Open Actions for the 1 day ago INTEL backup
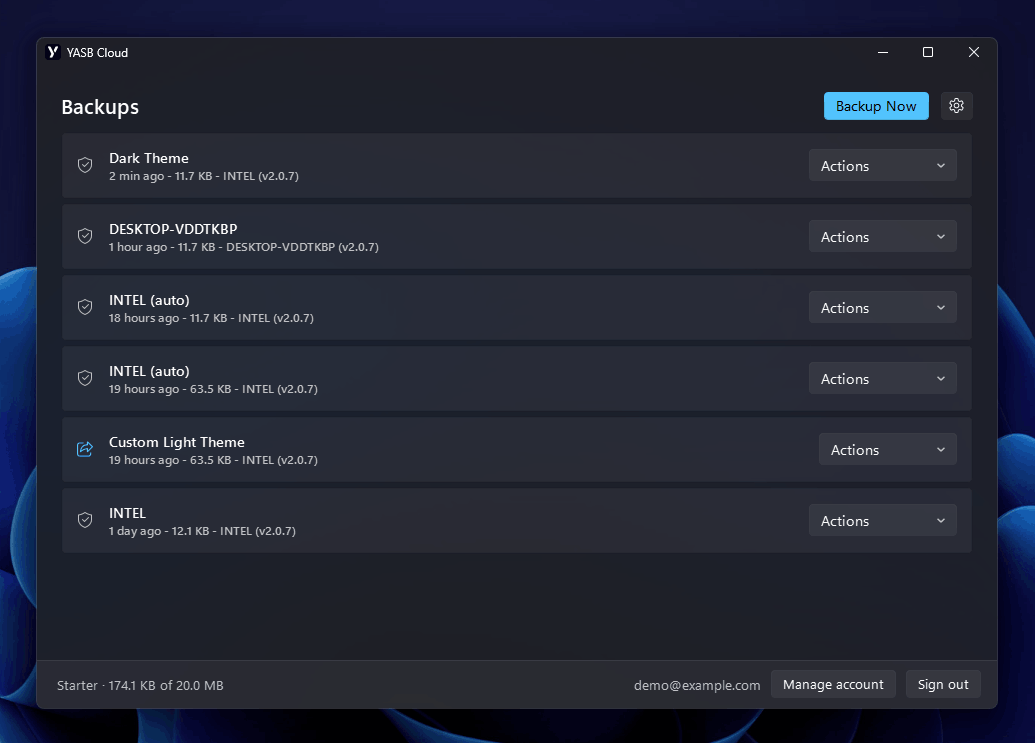 pyautogui.click(x=883, y=521)
